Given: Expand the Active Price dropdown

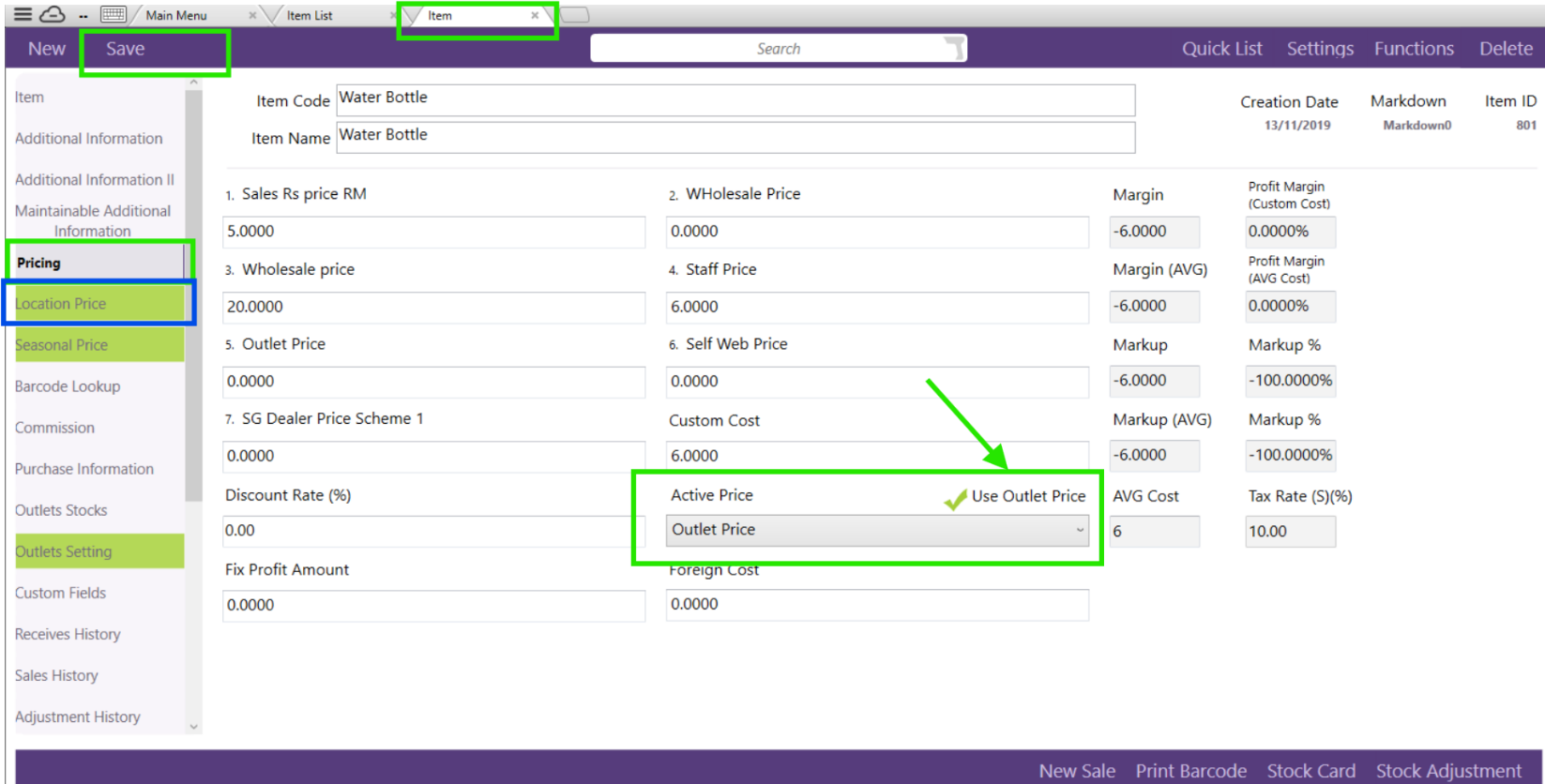Looking at the screenshot, I should [x=1079, y=530].
